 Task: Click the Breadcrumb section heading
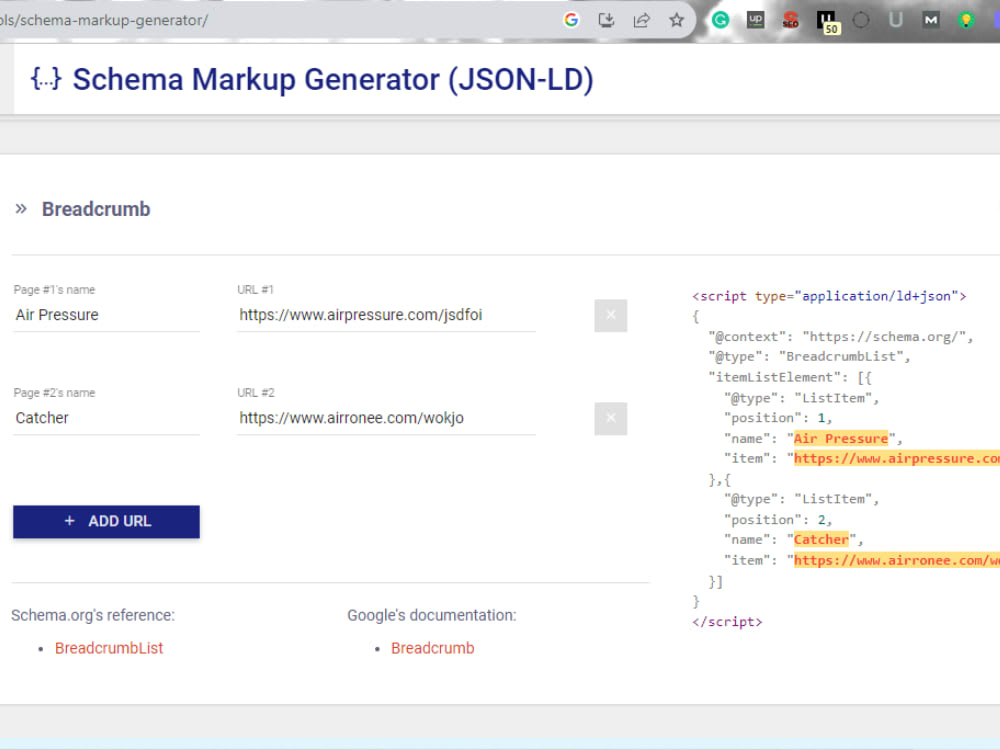click(96, 209)
